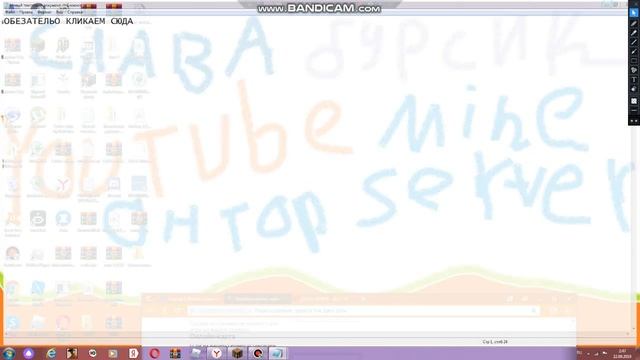Launch Internet Explorer from the taskbar

(51, 353)
